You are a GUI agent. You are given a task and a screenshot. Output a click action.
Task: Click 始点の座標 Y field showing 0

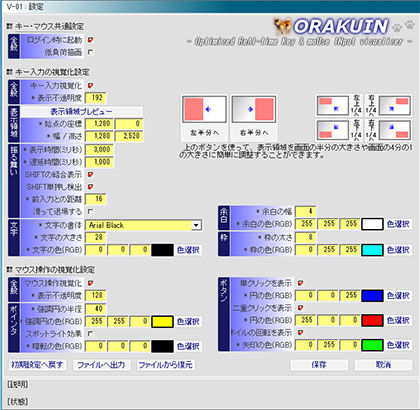point(129,124)
